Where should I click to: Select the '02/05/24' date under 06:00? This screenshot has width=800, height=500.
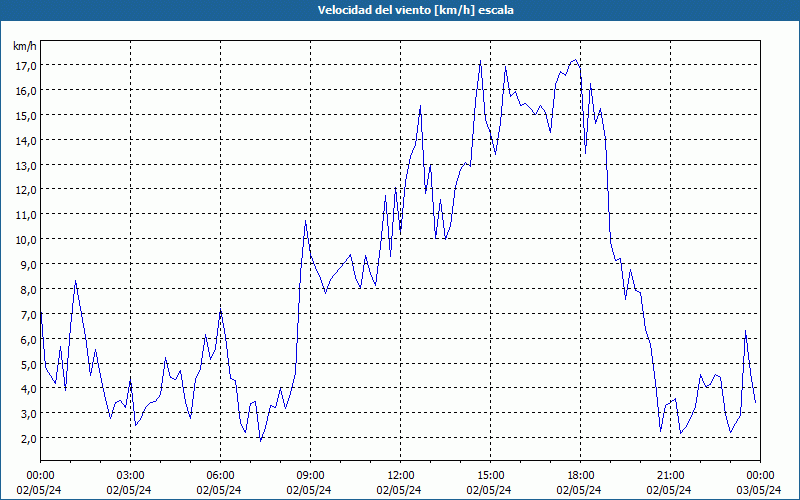pyautogui.click(x=219, y=490)
